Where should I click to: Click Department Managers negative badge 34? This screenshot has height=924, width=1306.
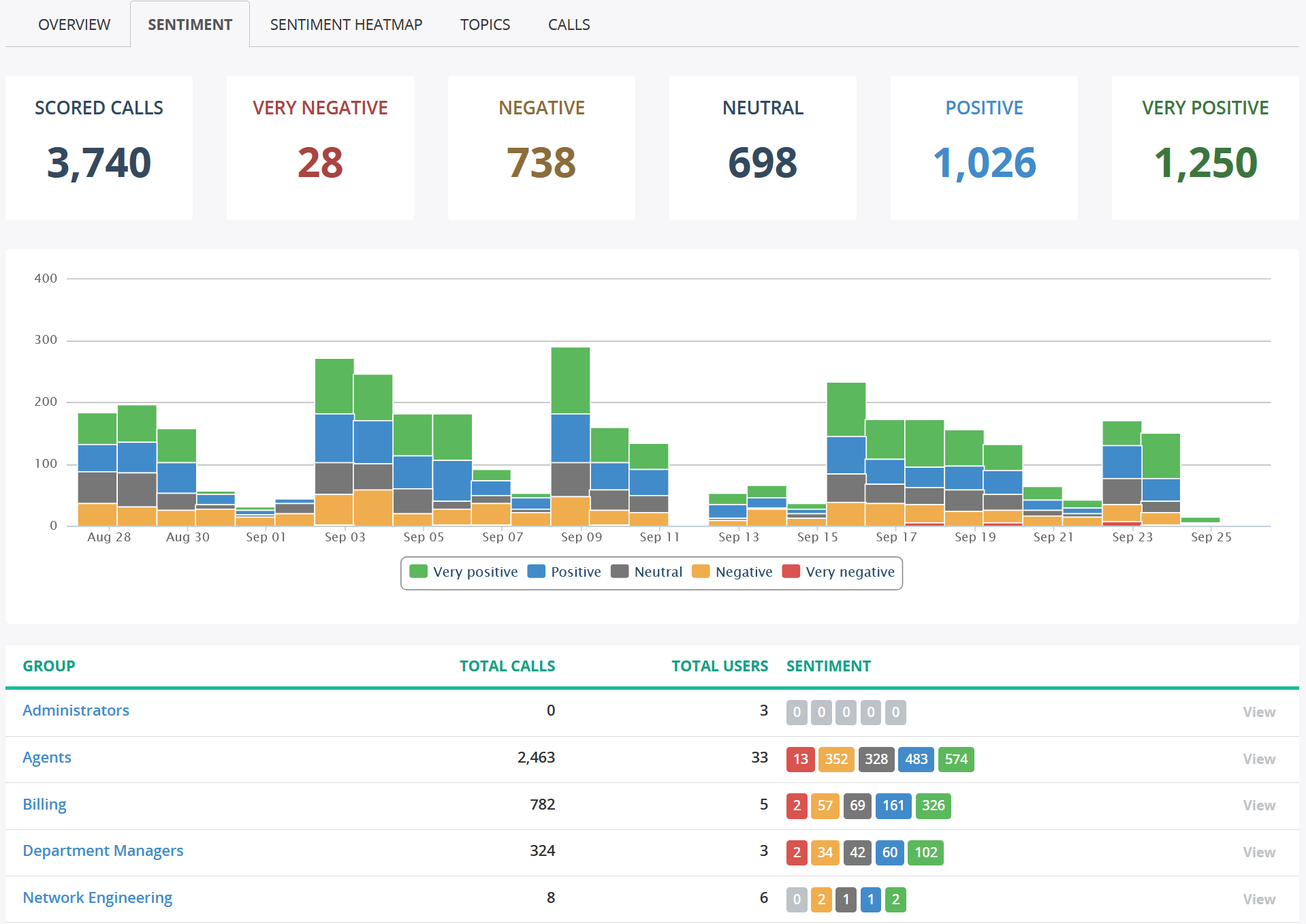click(x=825, y=853)
